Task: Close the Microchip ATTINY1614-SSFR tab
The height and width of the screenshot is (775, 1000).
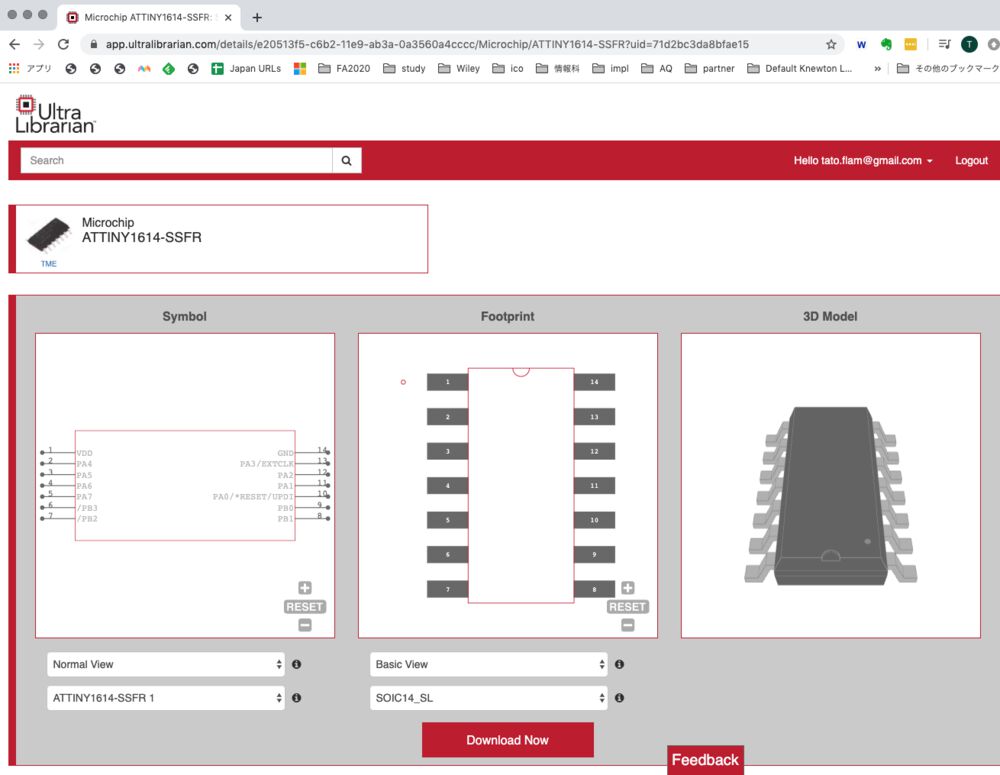Action: click(x=228, y=17)
